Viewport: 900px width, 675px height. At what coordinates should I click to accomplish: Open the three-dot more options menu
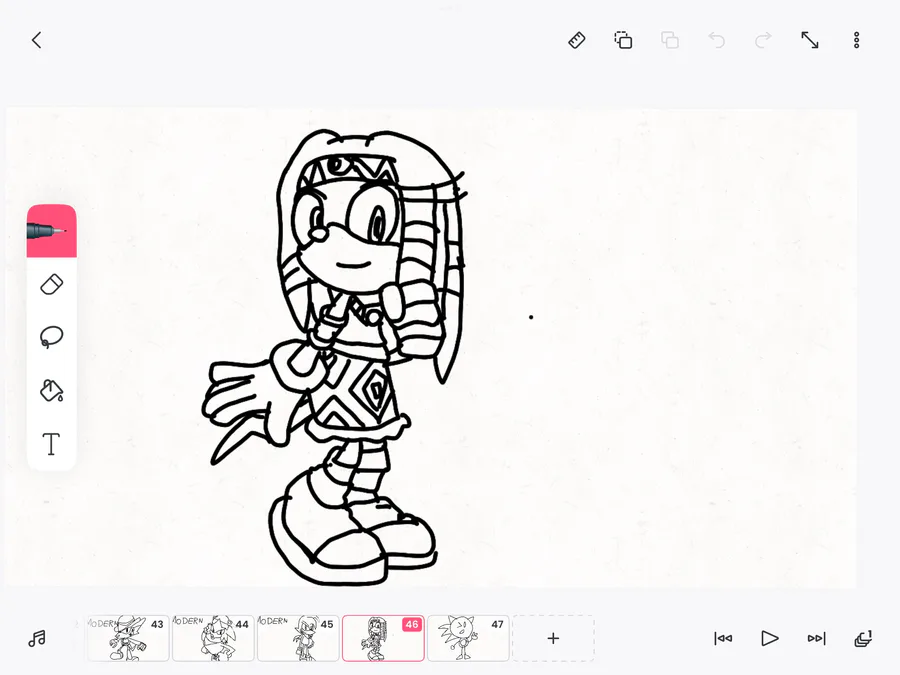click(856, 40)
